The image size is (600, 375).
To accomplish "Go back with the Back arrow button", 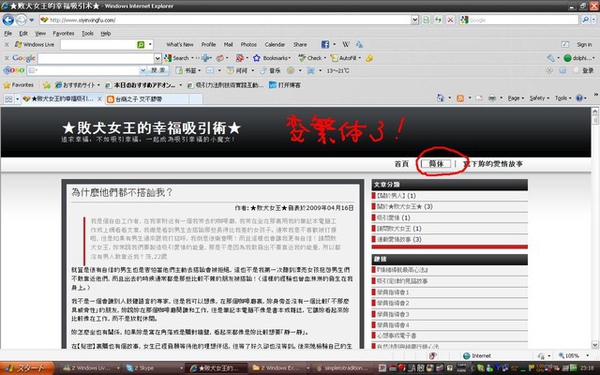I will (8, 20).
